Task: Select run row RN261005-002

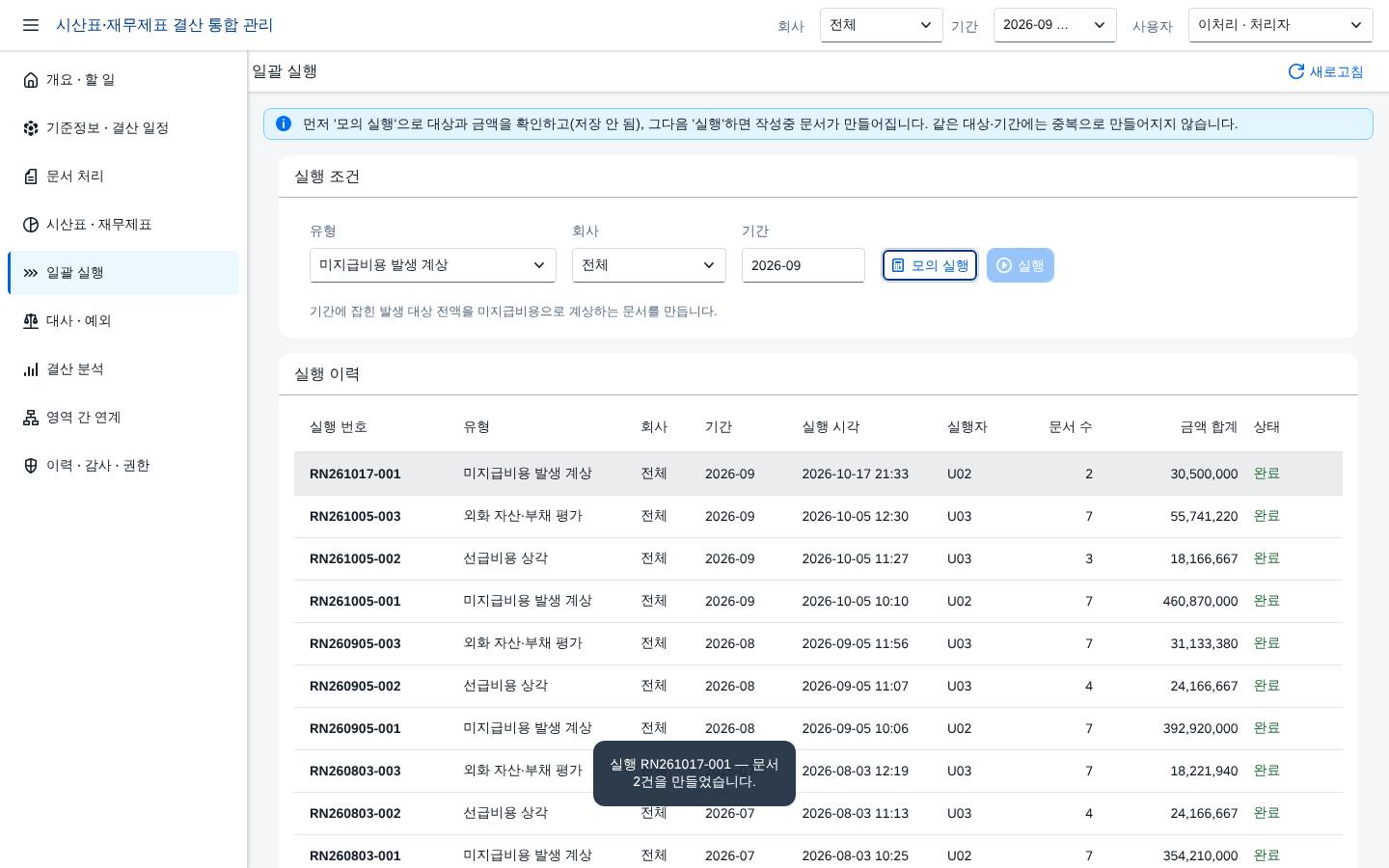Action: 818,558
